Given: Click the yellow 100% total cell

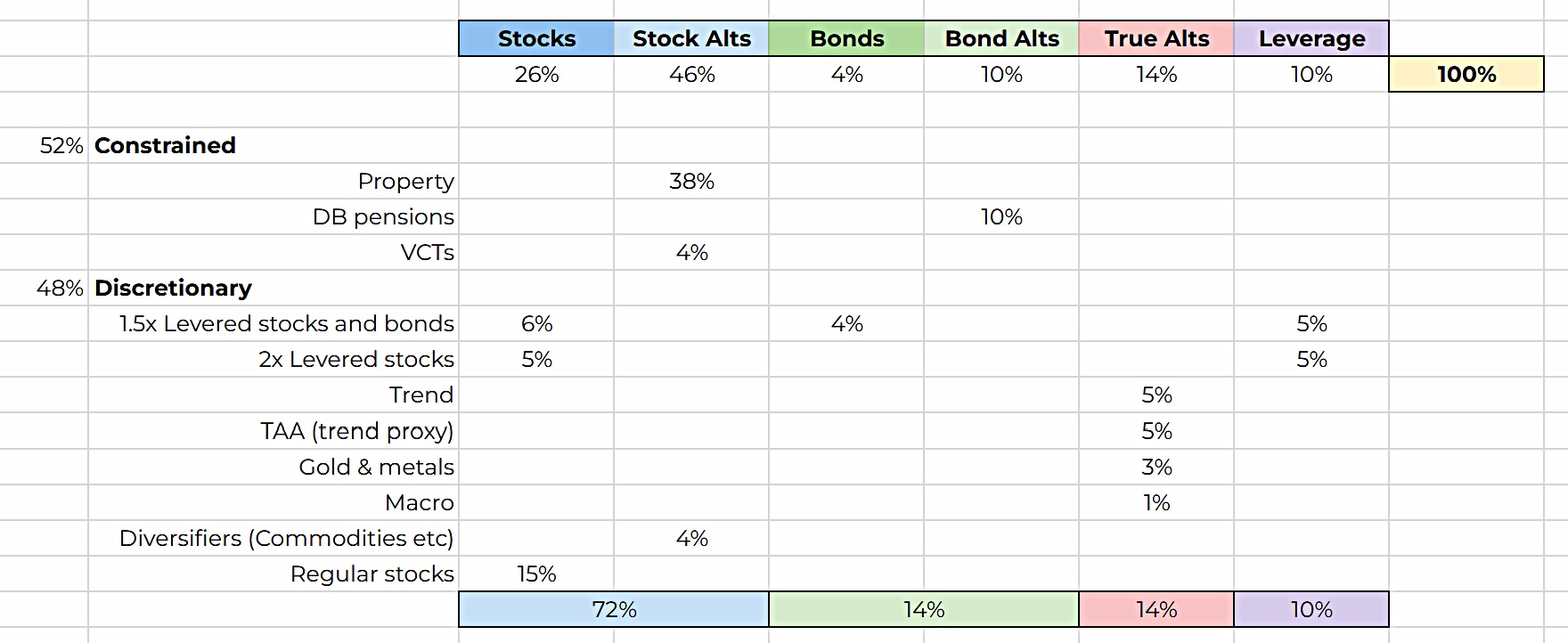Looking at the screenshot, I should tap(1466, 74).
